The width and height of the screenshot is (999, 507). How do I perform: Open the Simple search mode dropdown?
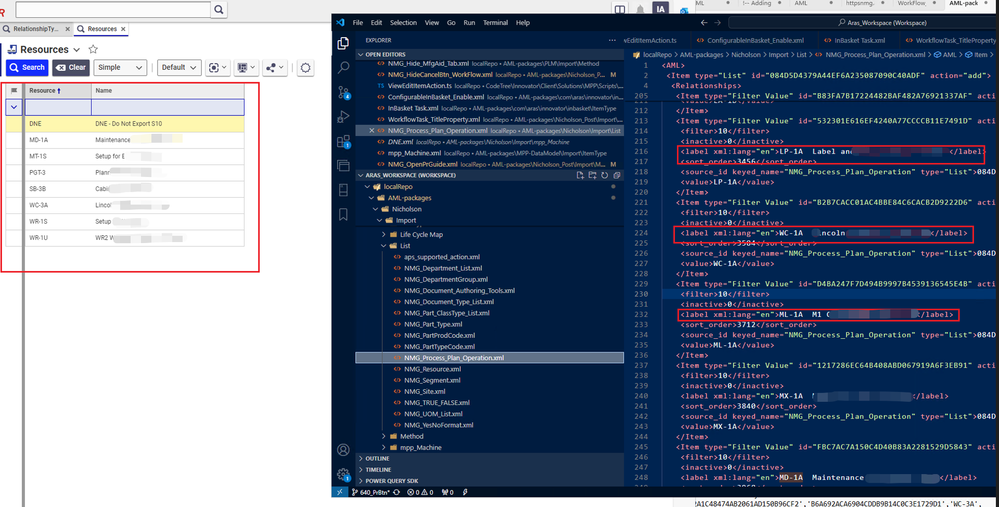pos(120,67)
